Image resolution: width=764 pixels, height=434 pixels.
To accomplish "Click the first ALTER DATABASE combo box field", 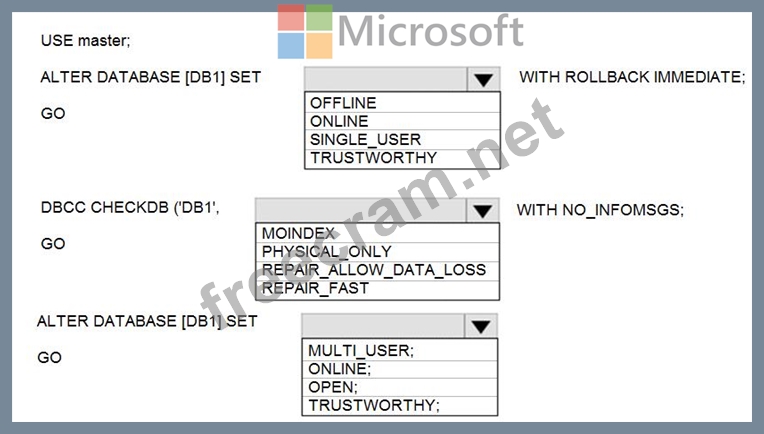I will point(385,80).
